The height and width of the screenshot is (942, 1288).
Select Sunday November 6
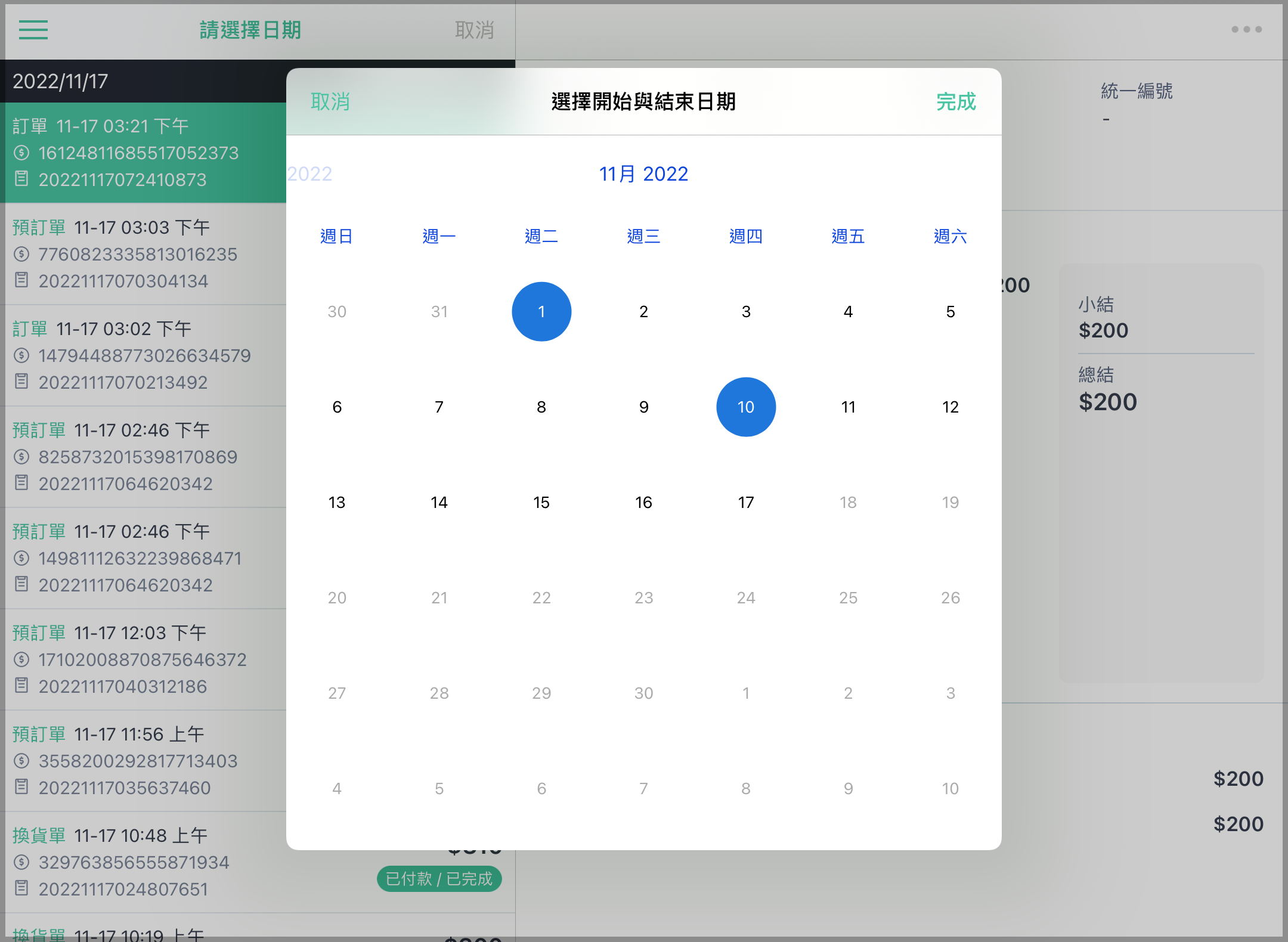coord(337,407)
